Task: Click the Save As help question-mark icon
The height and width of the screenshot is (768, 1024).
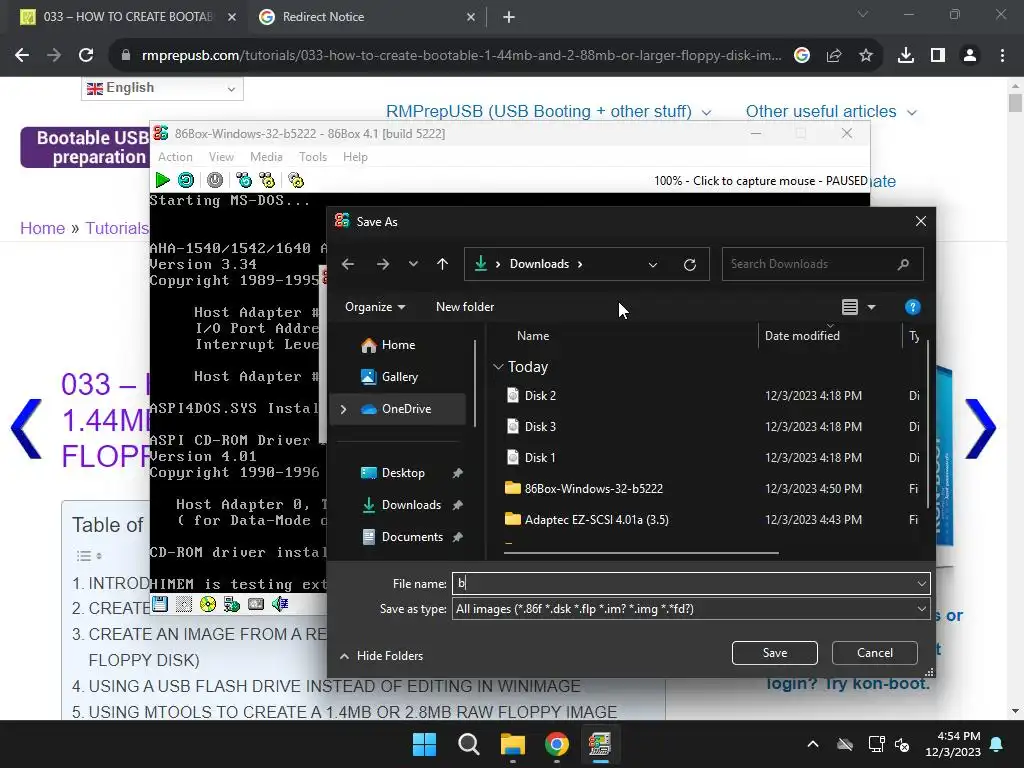Action: [912, 307]
